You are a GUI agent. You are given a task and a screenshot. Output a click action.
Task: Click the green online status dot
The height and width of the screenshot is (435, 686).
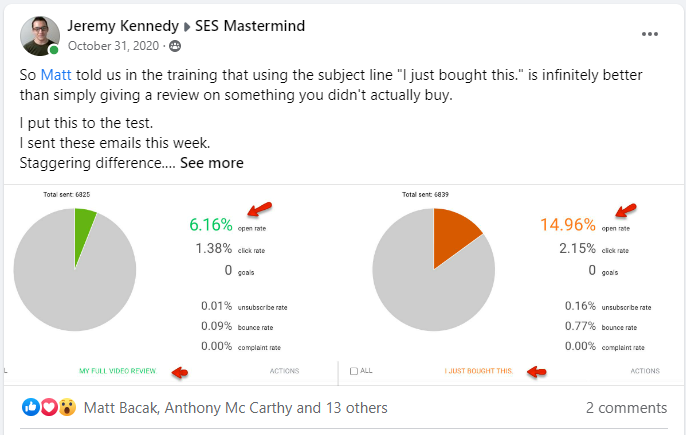point(54,50)
